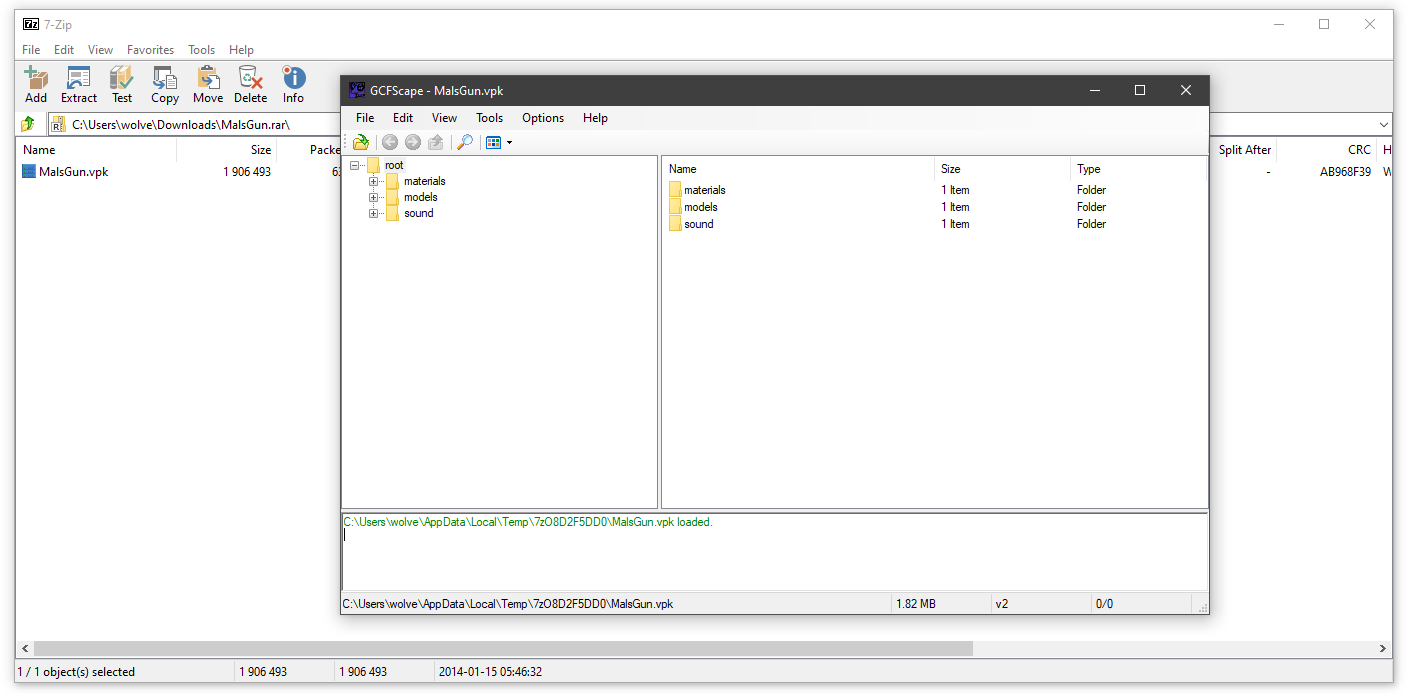This screenshot has width=1408, height=694.
Task: Click the 7-Zip scrollbar left arrow
Action: (x=24, y=648)
